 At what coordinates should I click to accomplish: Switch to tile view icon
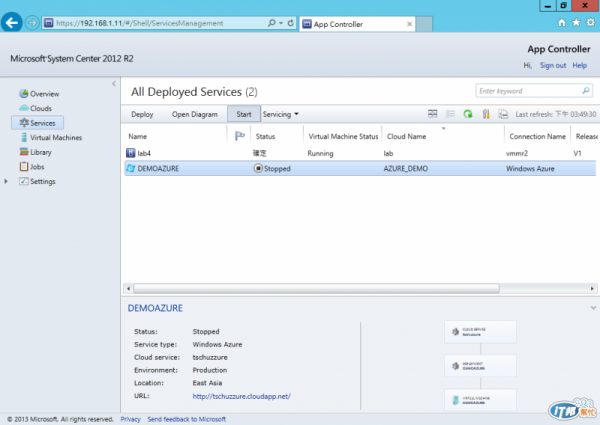tap(432, 114)
